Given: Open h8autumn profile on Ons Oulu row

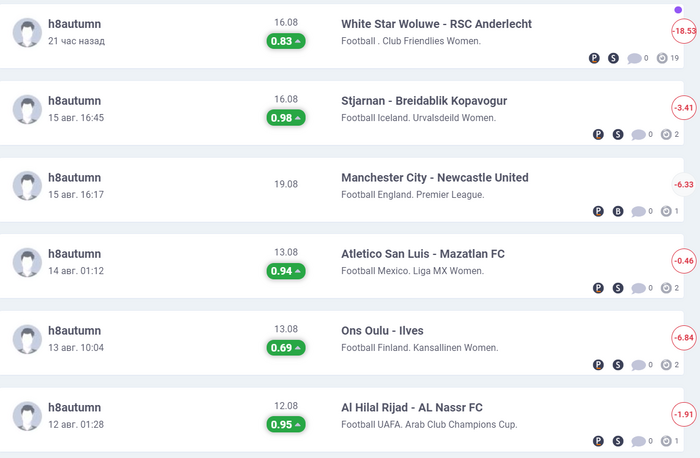Looking at the screenshot, I should [x=74, y=331].
